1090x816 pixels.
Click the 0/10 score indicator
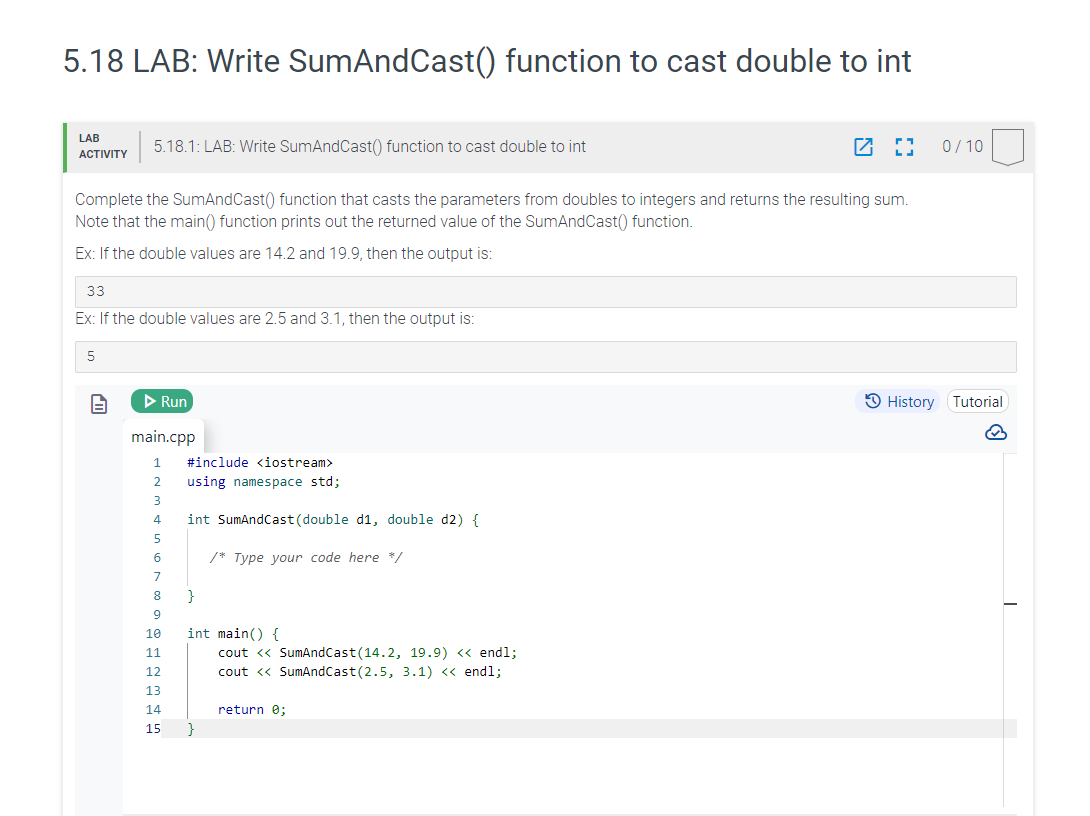point(961,147)
